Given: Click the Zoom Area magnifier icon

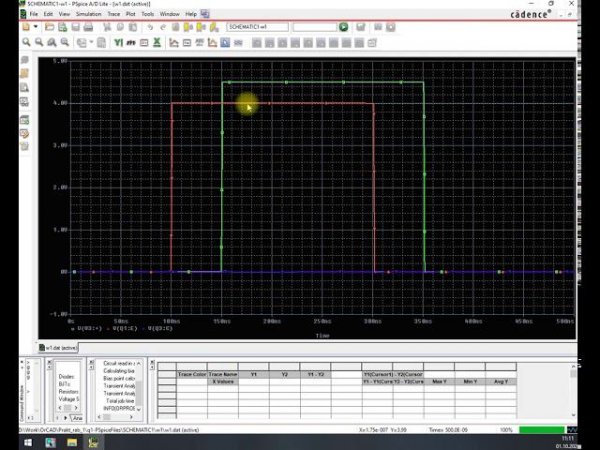Looking at the screenshot, I should pyautogui.click(x=52, y=42).
